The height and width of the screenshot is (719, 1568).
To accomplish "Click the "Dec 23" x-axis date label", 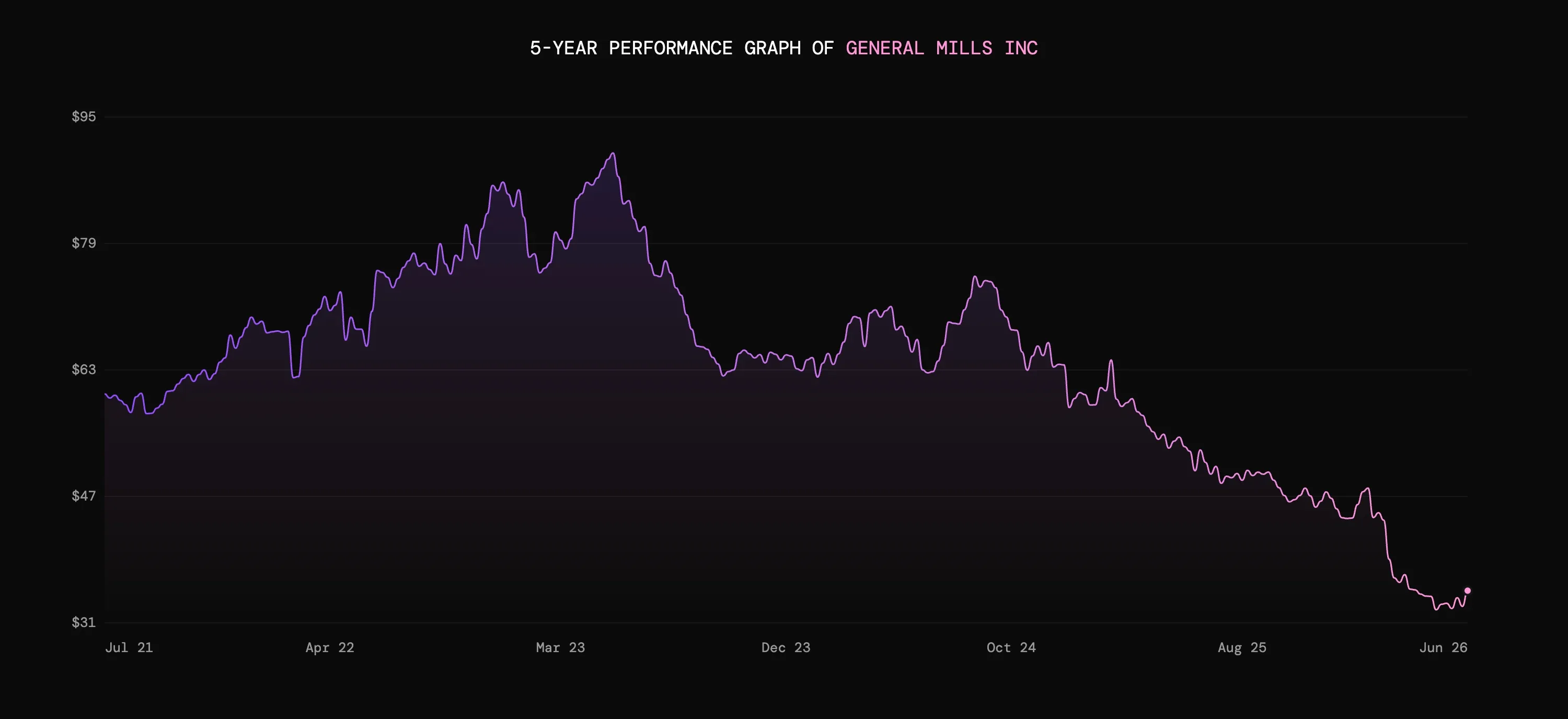I will click(x=786, y=647).
